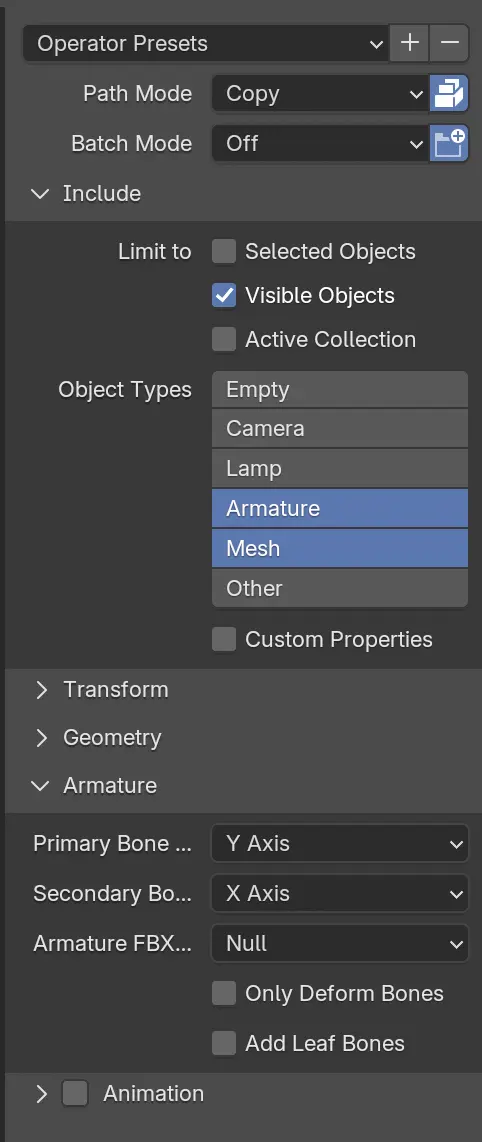Toggle the Embed Textures icon beside Path Mode
Viewport: 482px width, 1142px height.
tap(449, 93)
